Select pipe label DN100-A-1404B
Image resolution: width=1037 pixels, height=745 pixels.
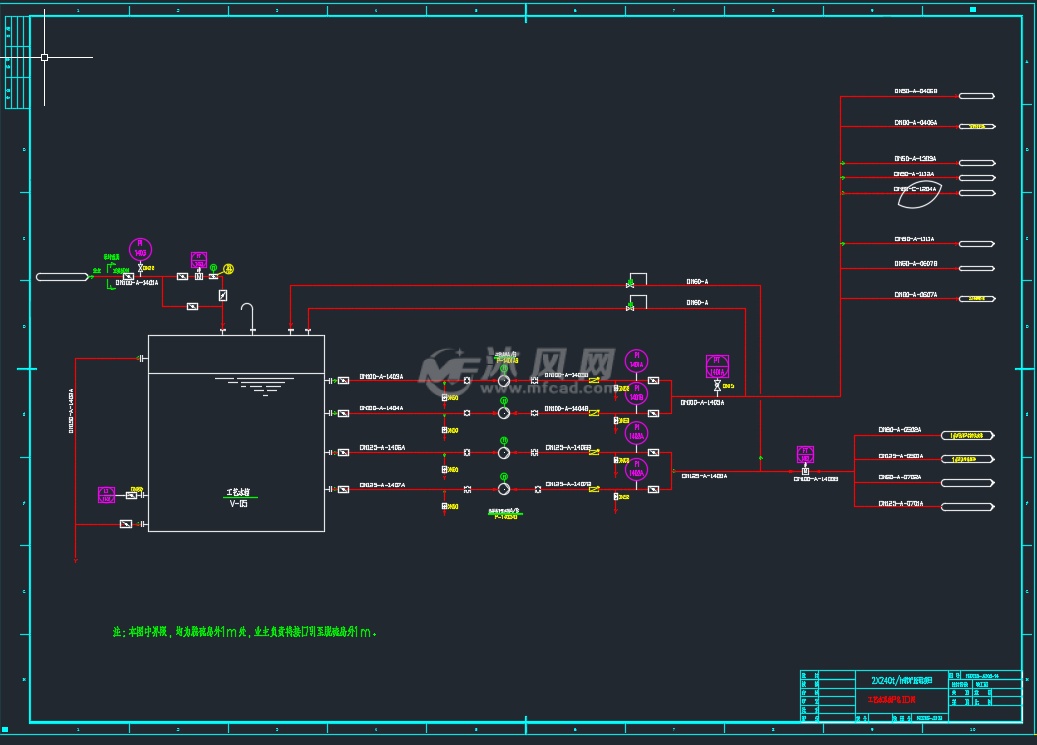pos(566,409)
